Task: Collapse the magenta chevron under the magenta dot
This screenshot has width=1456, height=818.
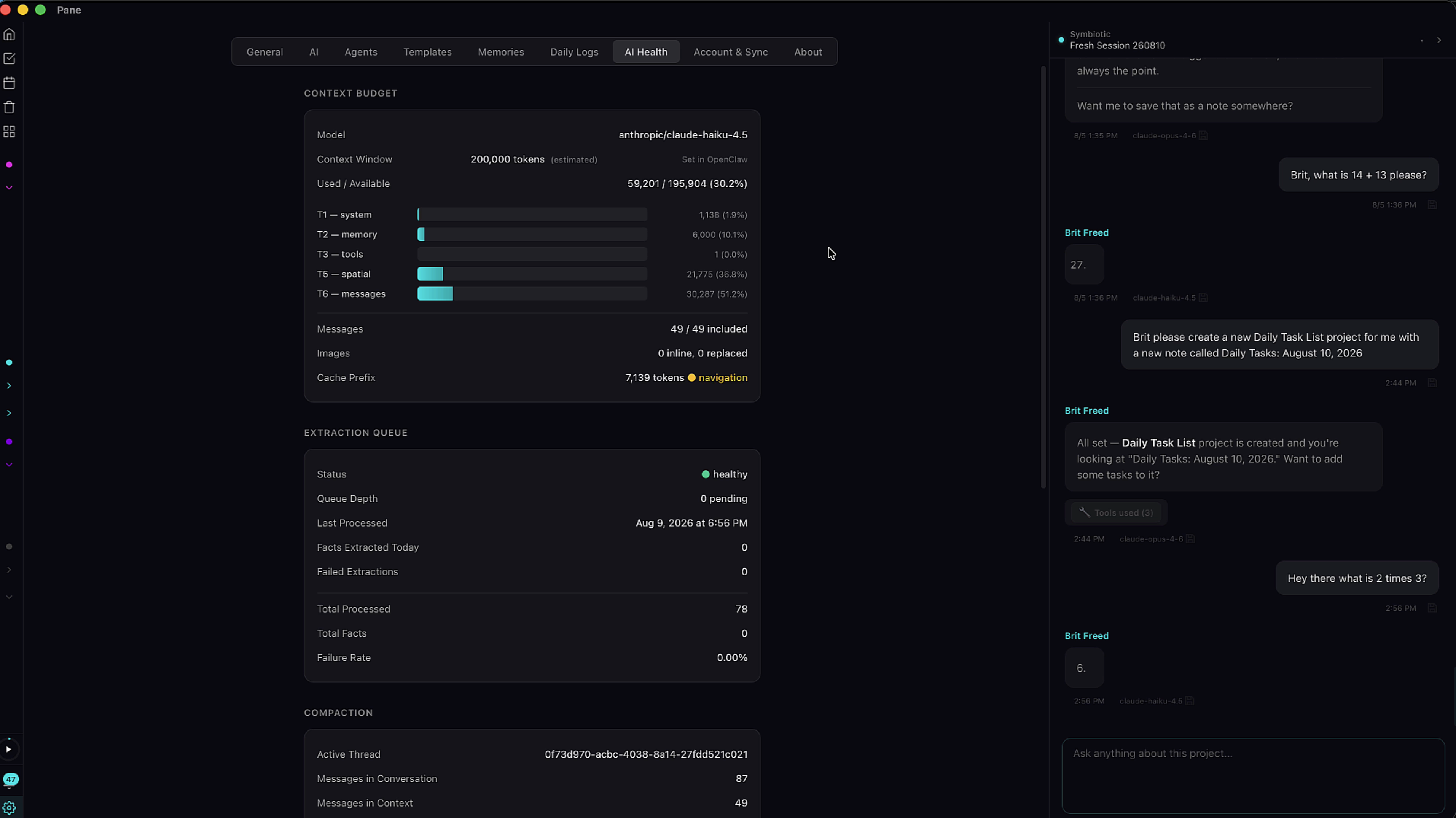Action: coord(9,188)
